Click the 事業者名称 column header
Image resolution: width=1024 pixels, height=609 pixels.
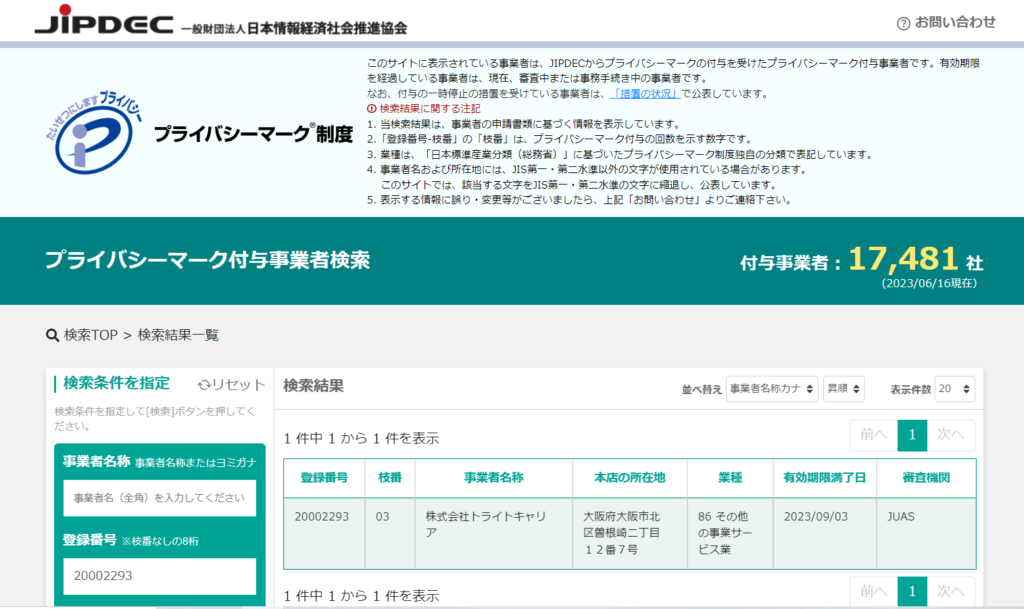pos(494,478)
